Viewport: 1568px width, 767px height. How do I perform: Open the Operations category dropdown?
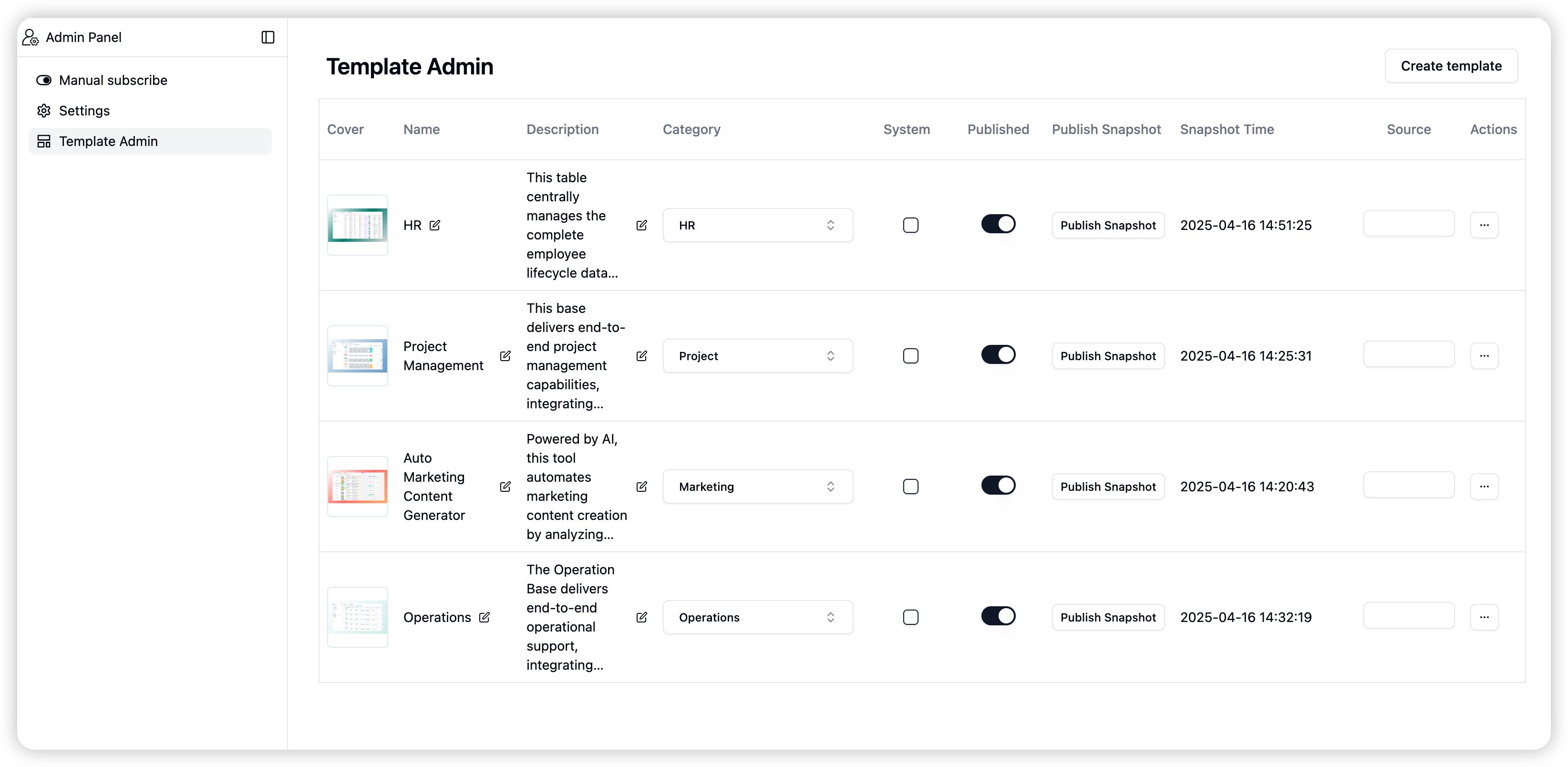pyautogui.click(x=758, y=617)
